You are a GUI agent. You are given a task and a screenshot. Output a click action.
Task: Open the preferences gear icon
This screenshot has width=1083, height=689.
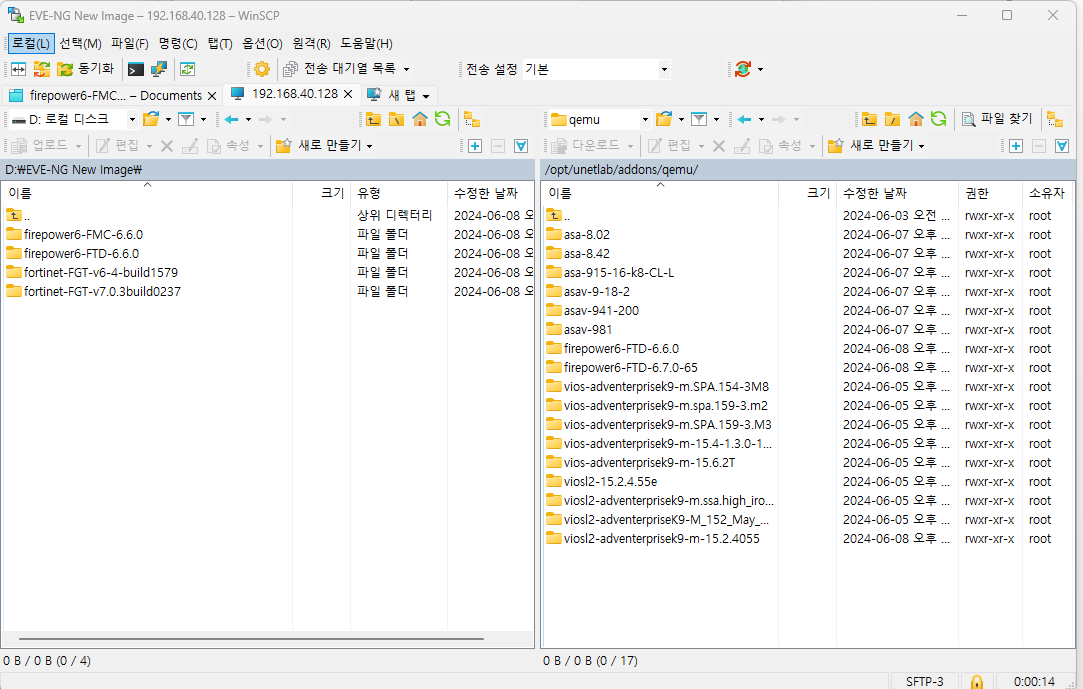pos(262,69)
